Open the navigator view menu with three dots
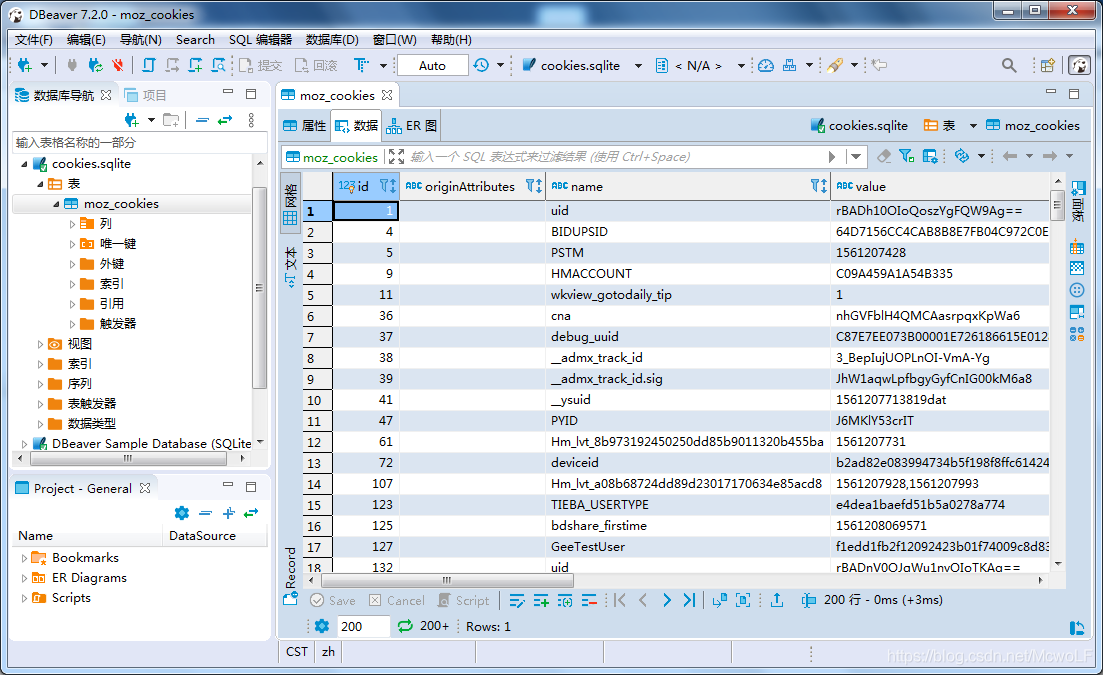This screenshot has height=675, width=1103. [251, 120]
